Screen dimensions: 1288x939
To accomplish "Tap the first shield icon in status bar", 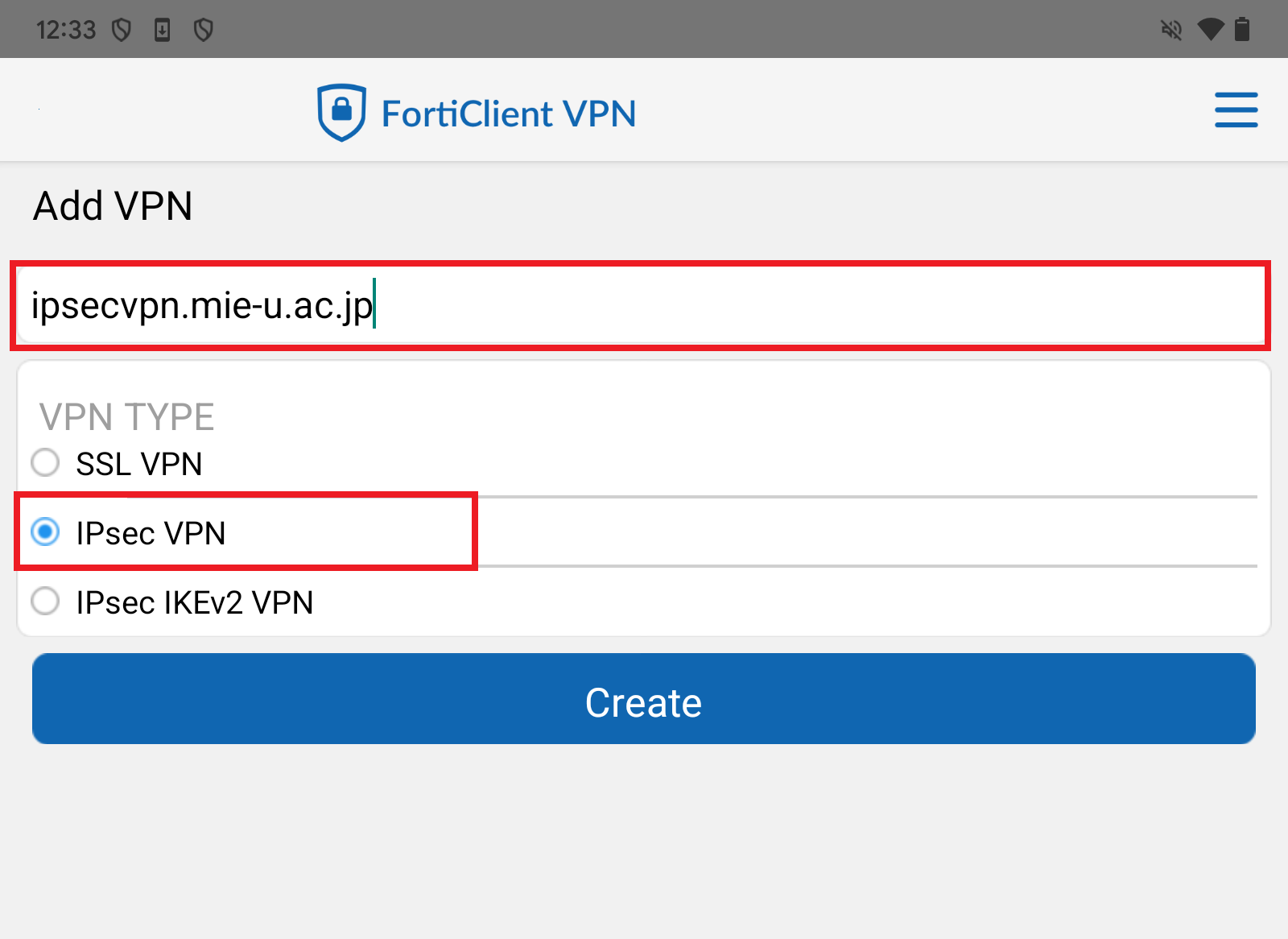I will (122, 31).
